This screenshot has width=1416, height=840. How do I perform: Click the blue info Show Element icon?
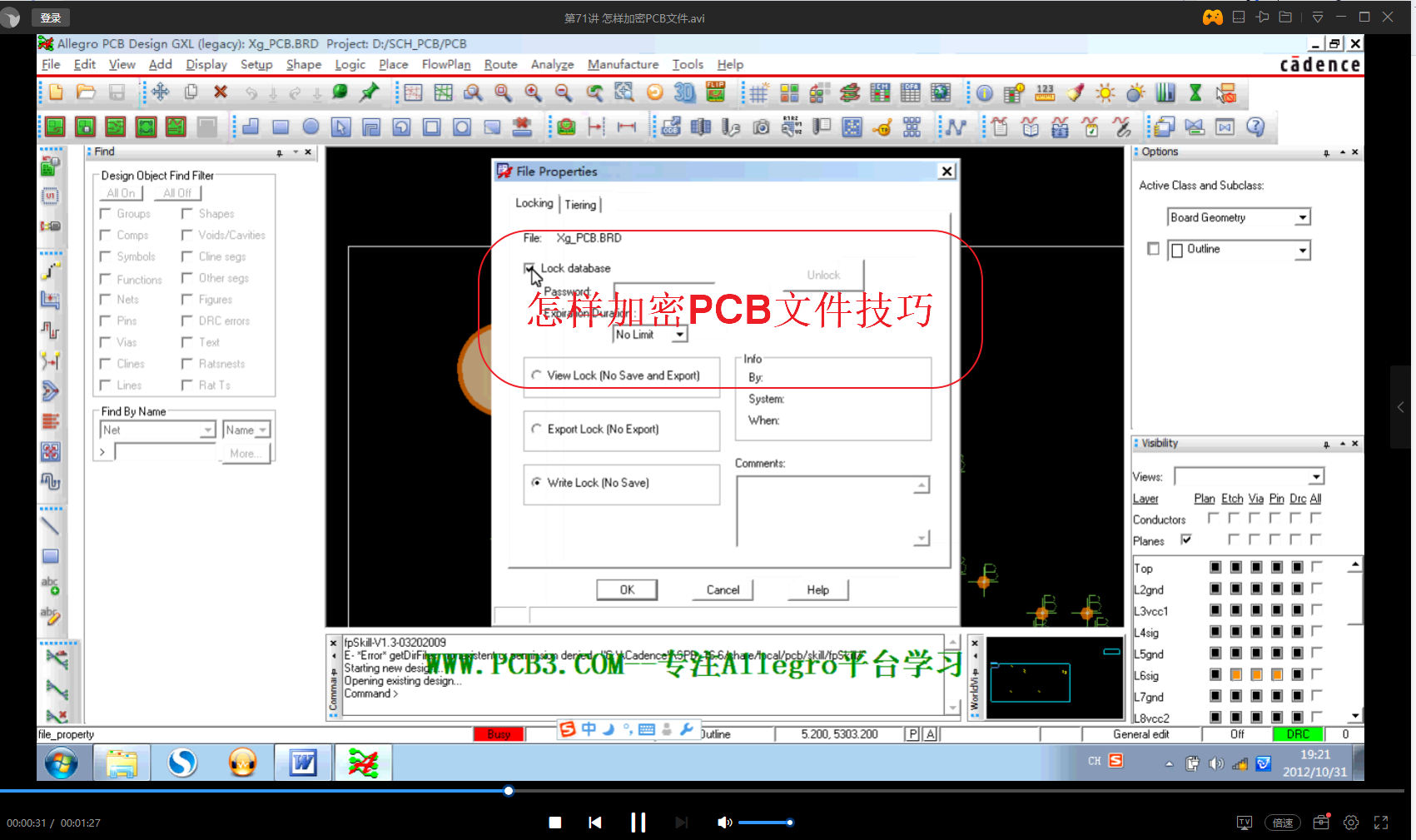pyautogui.click(x=984, y=93)
